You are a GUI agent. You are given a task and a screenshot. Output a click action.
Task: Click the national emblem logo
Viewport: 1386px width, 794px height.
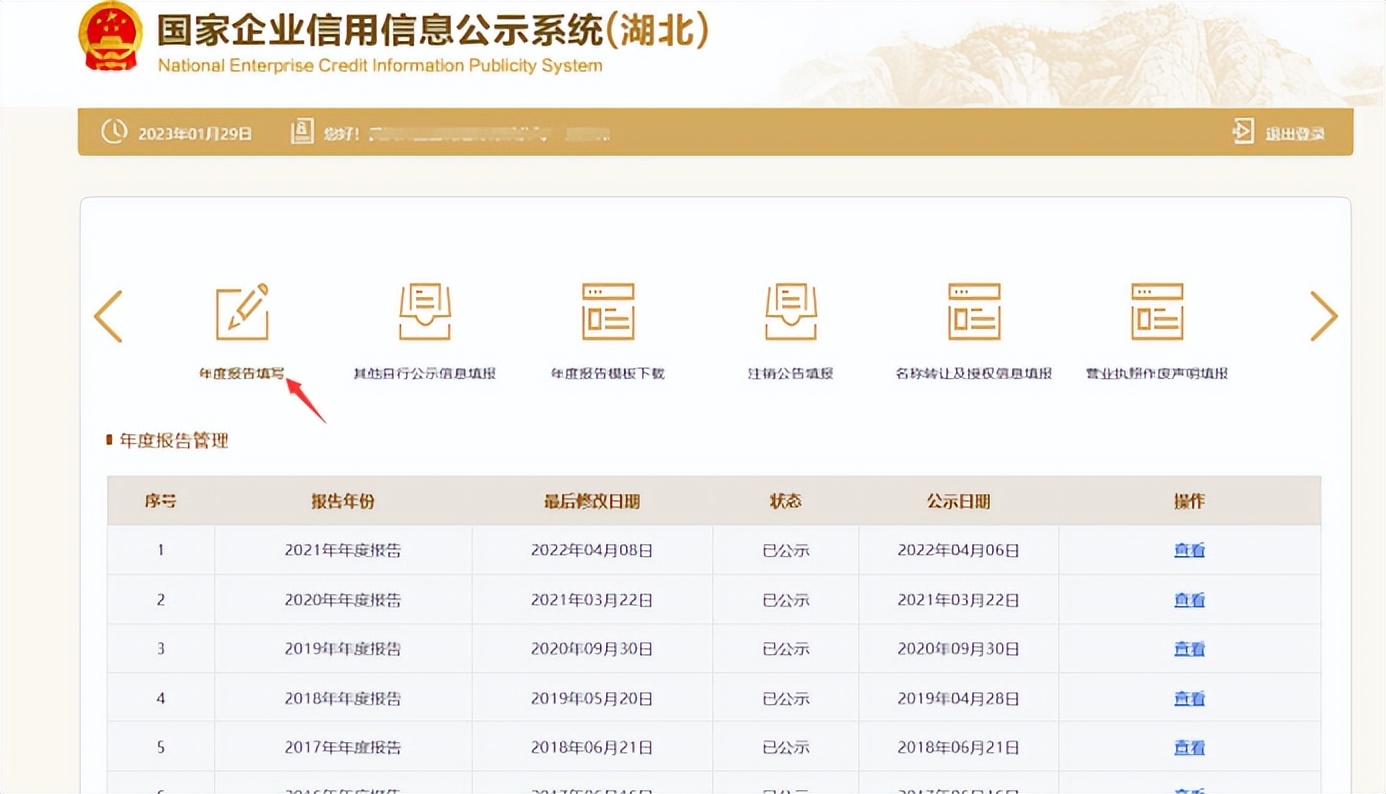(110, 38)
